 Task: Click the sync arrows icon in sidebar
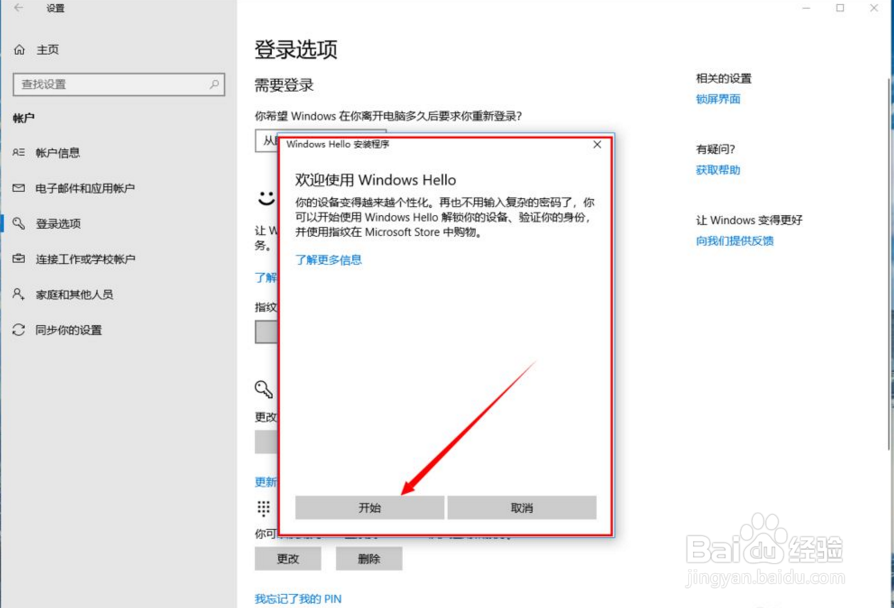[x=19, y=330]
